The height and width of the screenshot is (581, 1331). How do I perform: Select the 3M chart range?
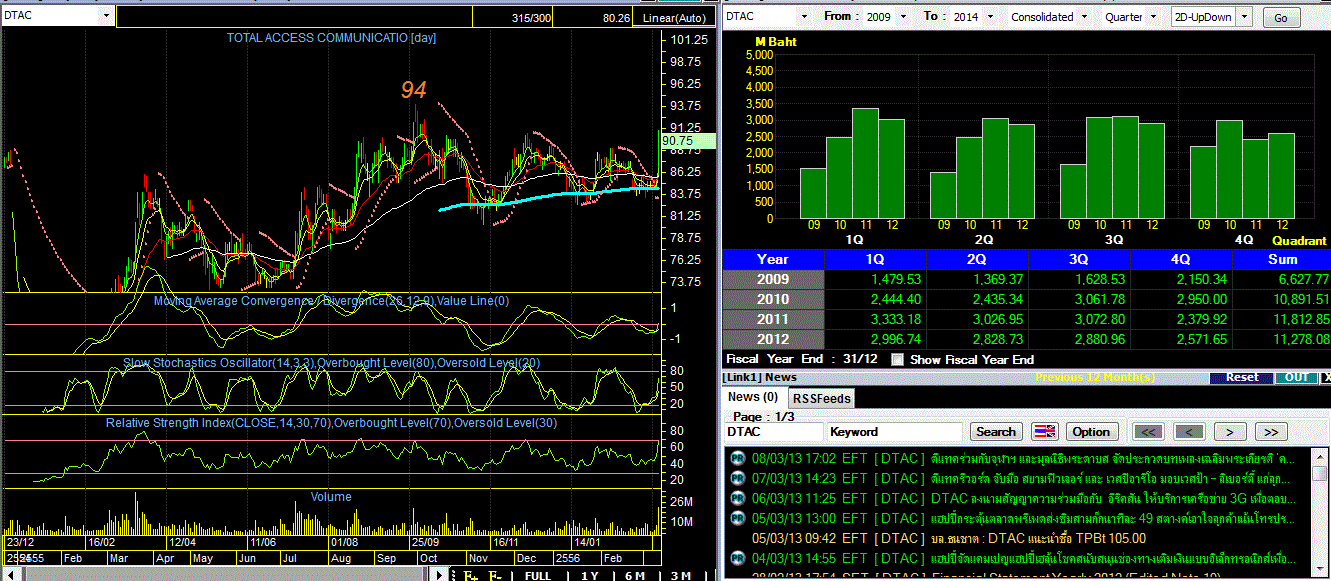(680, 575)
